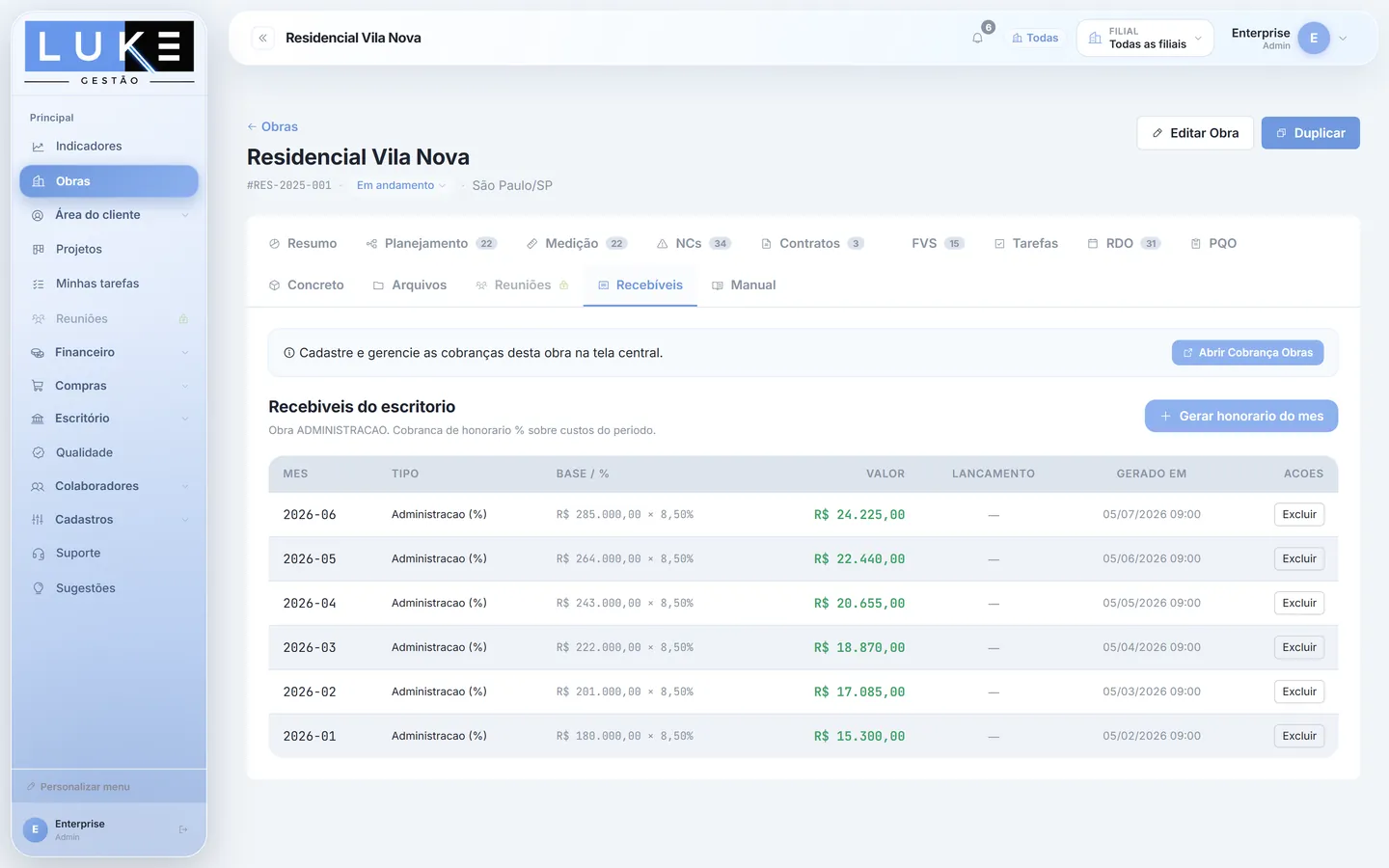Click the Todas filter toggle
This screenshot has width=1389, height=868.
pos(1035,38)
